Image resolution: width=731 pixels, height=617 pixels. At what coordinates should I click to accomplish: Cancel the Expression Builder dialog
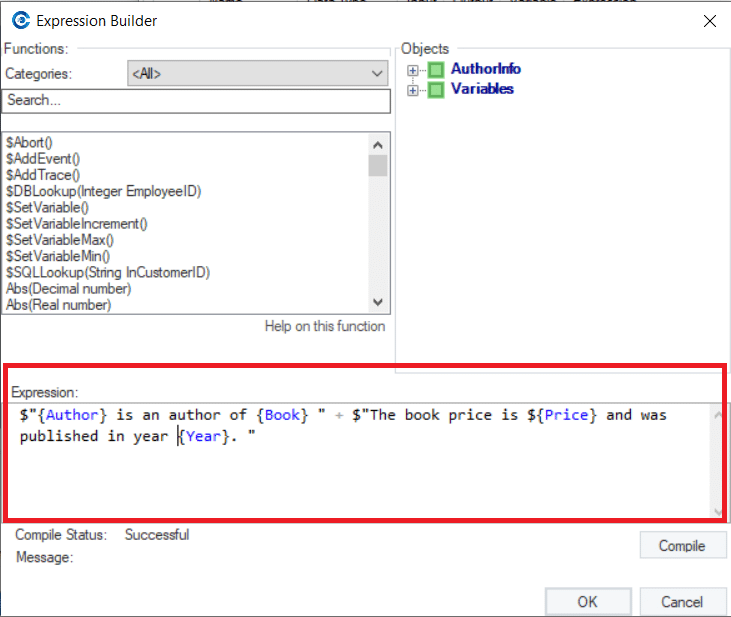coord(682,601)
